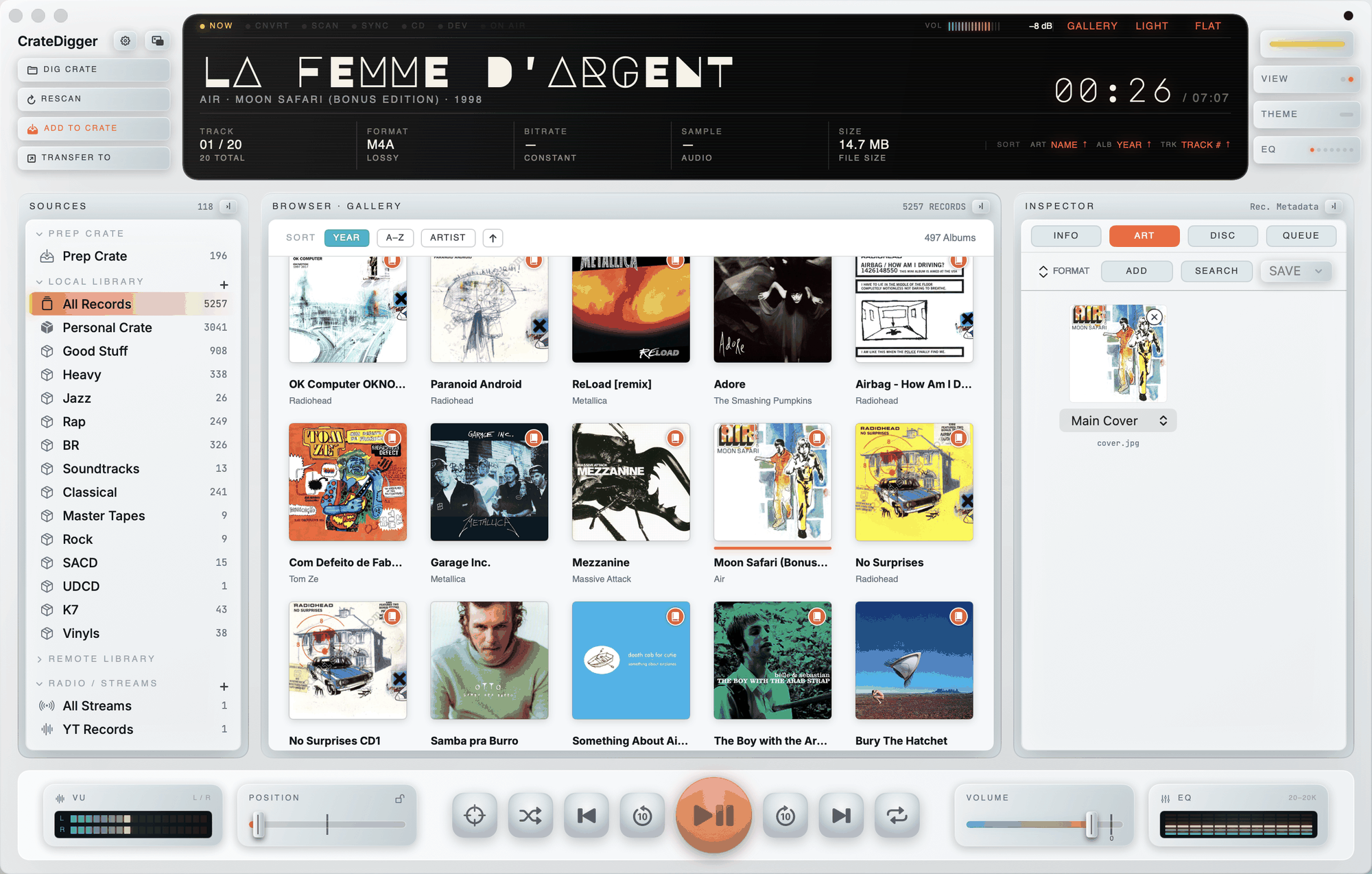Open YT Records stream
The width and height of the screenshot is (1372, 874).
(133, 729)
